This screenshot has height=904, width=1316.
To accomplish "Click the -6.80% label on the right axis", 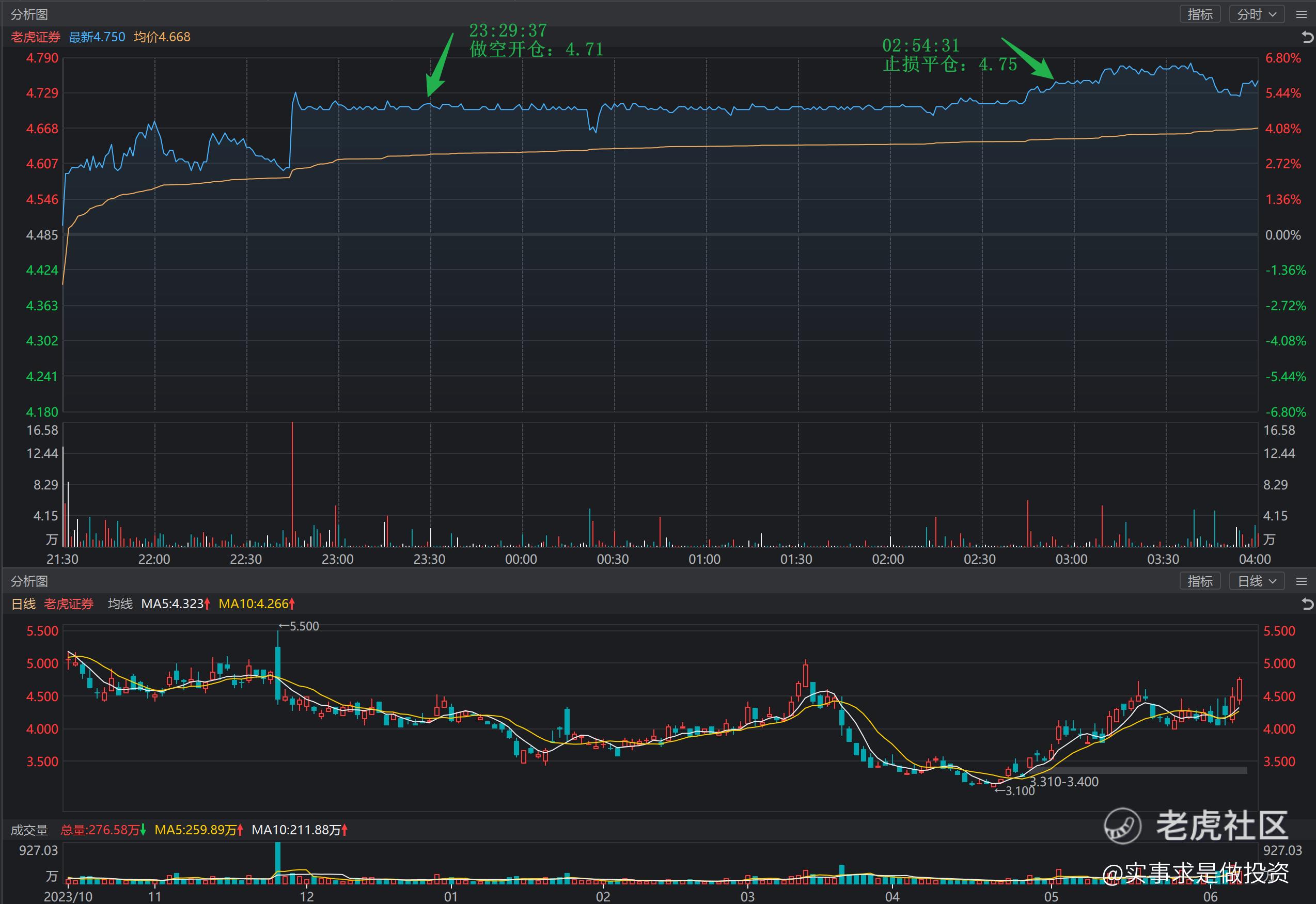I will coord(1286,413).
